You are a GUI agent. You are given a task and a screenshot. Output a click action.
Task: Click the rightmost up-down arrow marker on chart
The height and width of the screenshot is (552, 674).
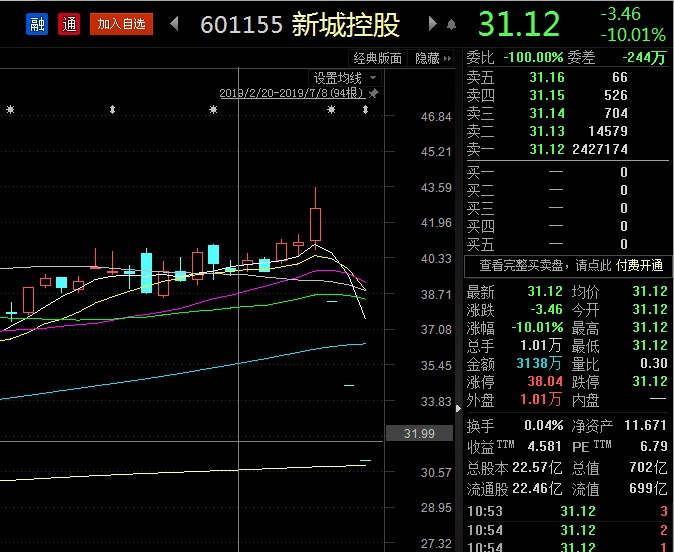click(x=365, y=110)
